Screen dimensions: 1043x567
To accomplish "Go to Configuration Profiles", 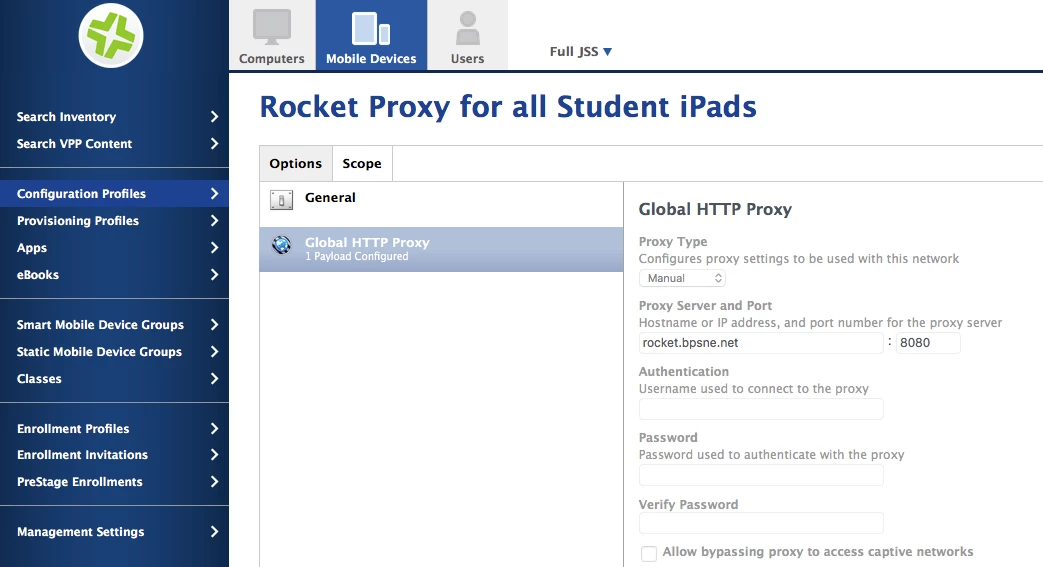I will pos(114,194).
